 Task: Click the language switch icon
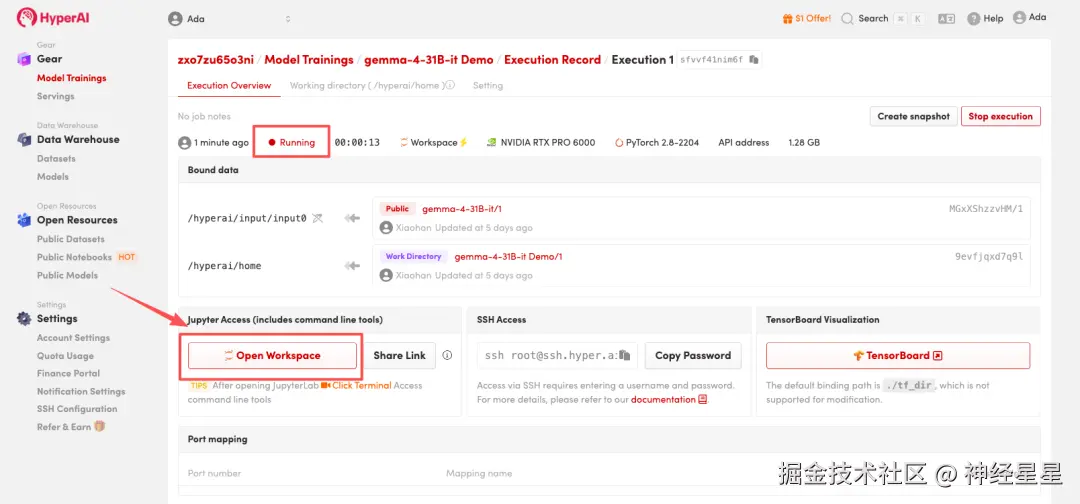coord(946,19)
